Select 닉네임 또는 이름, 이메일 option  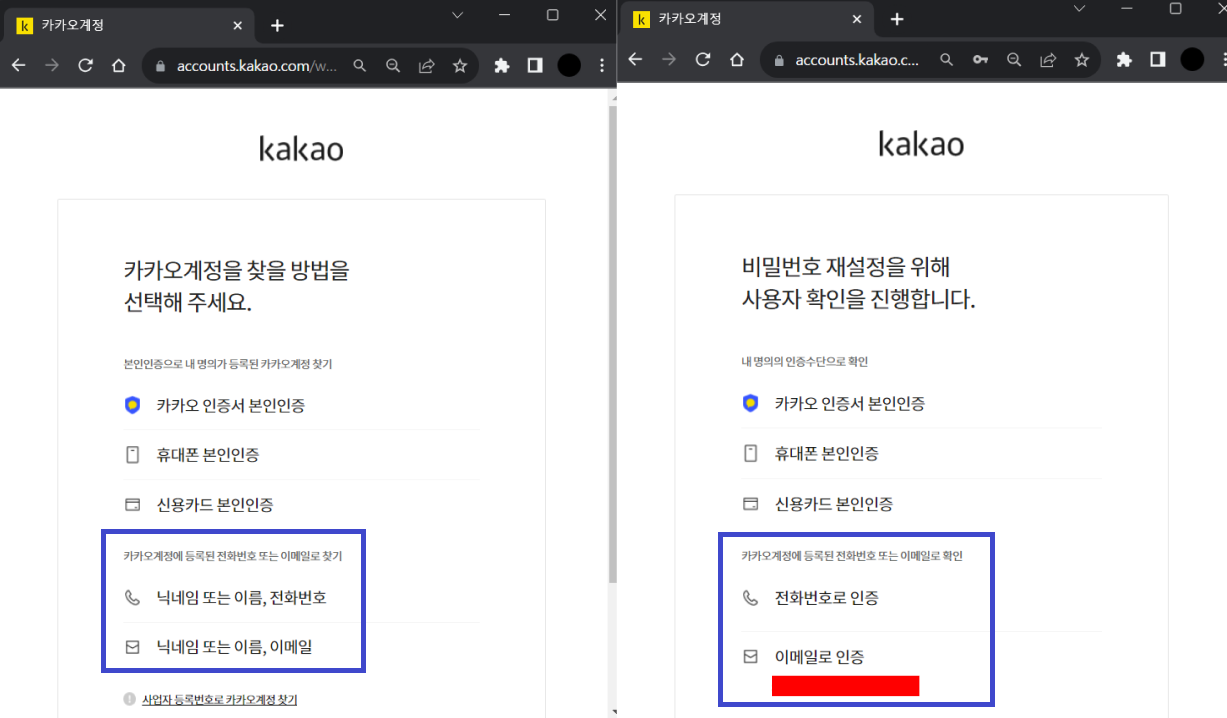pos(301,647)
